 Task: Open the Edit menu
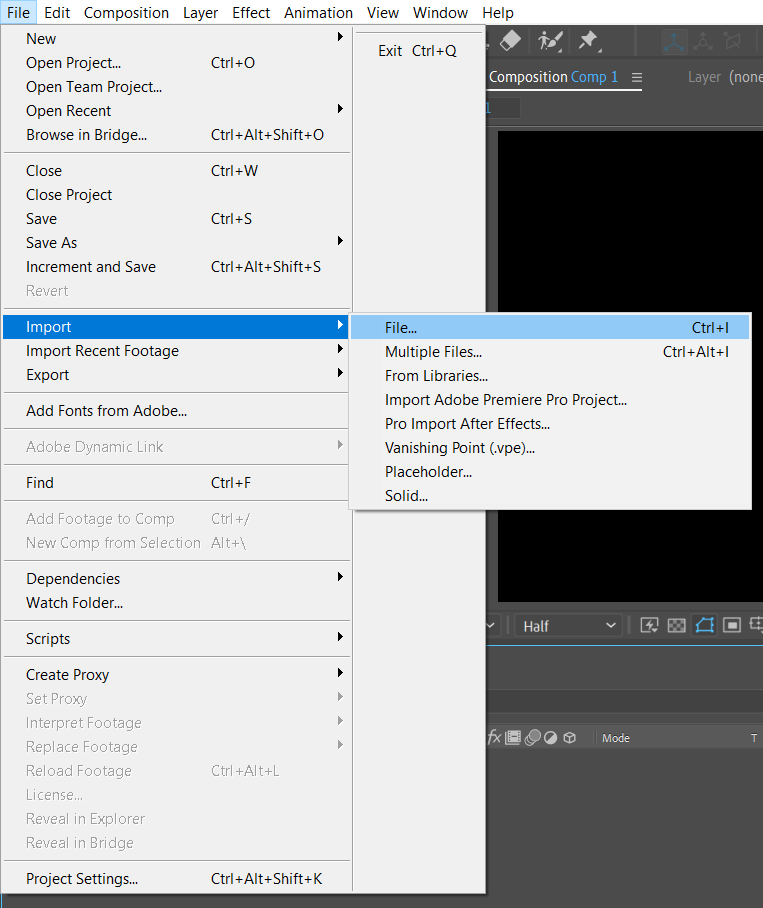pos(57,13)
